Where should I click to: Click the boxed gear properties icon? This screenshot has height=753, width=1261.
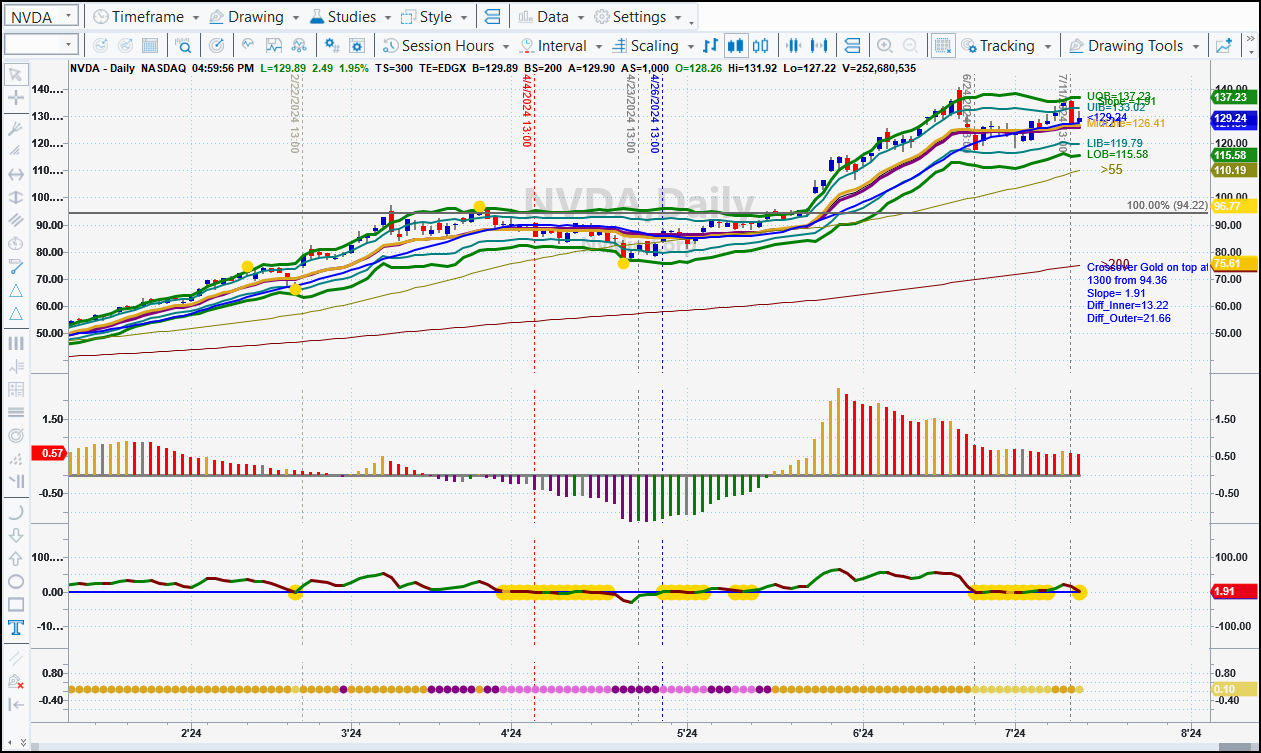pos(358,46)
